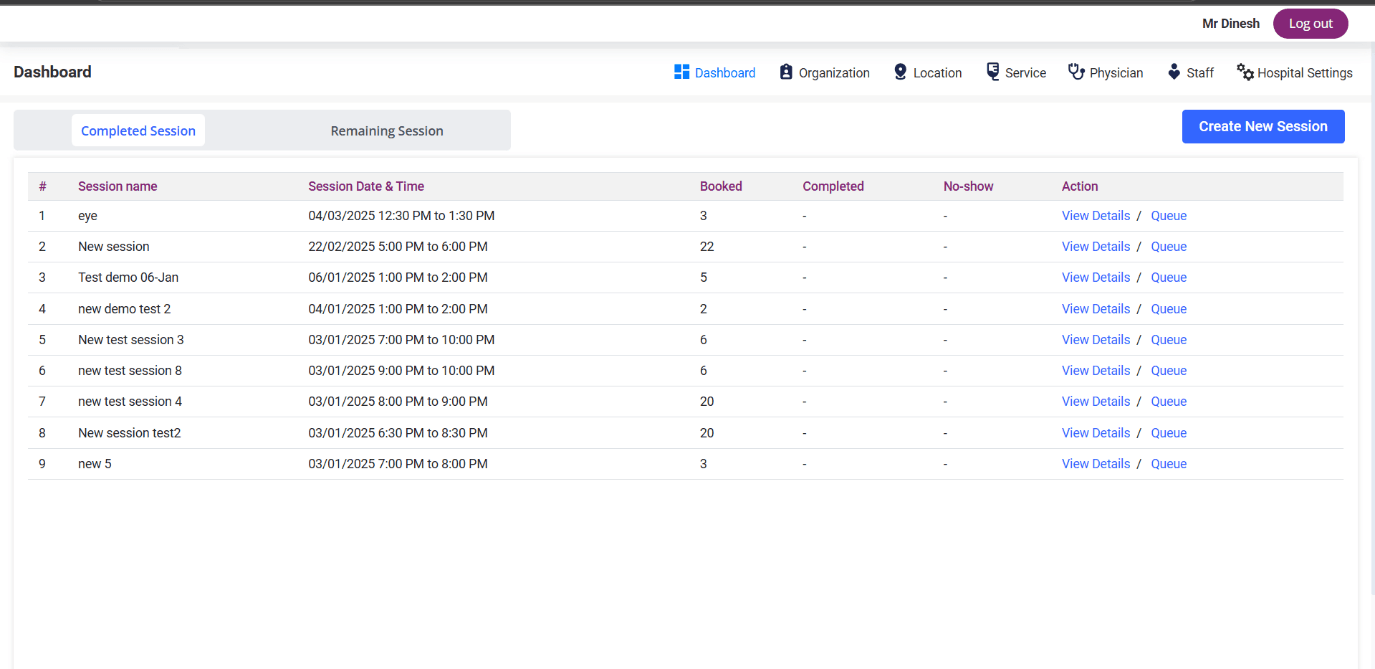View Details of new test session 4
This screenshot has width=1375, height=669.
point(1095,402)
